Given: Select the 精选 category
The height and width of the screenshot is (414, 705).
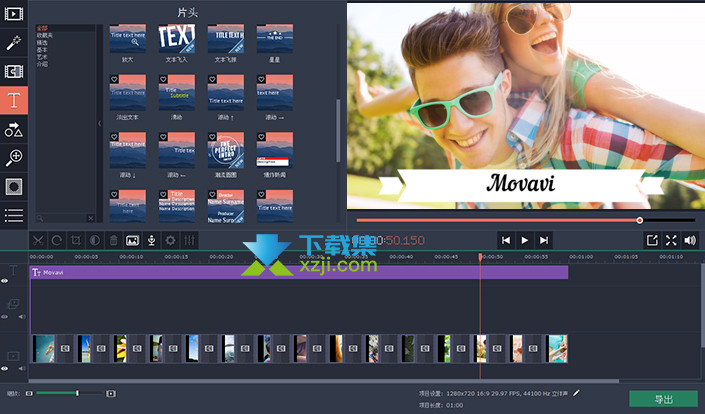Looking at the screenshot, I should tap(42, 42).
